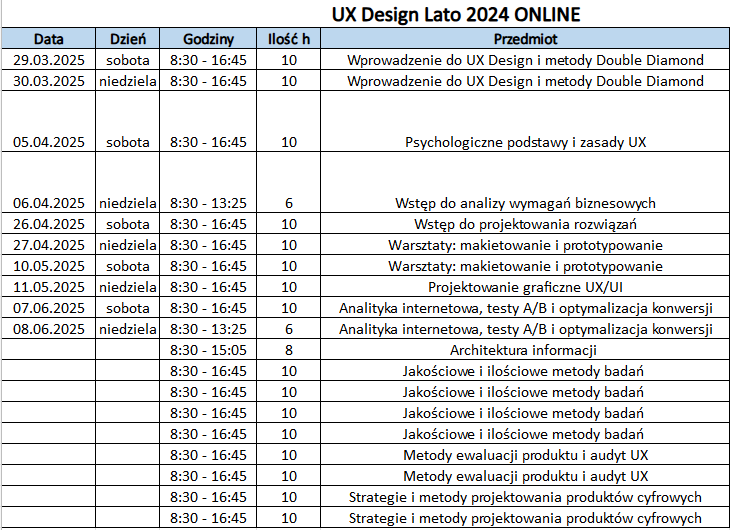Image resolution: width=730 pixels, height=530 pixels.
Task: Select the first Strategie i metody projektowania cell
Action: coord(525,496)
